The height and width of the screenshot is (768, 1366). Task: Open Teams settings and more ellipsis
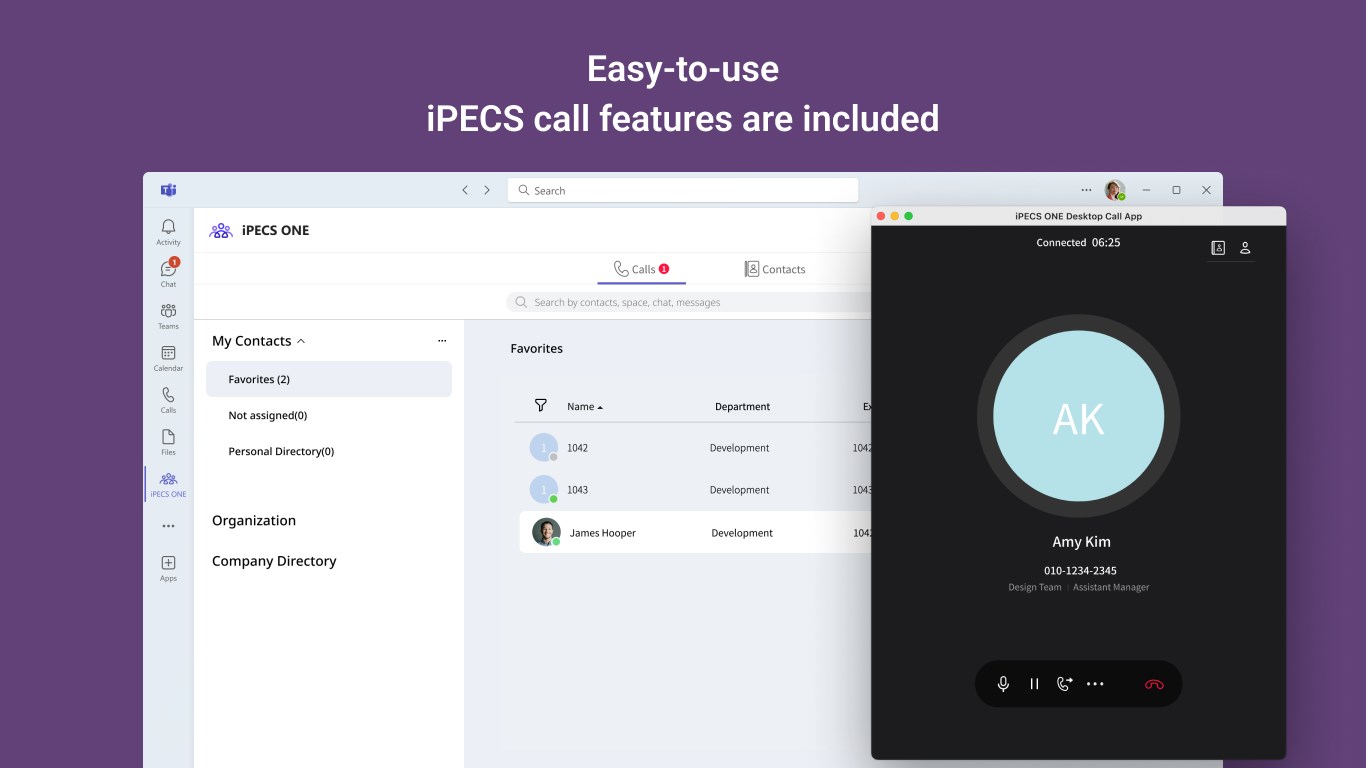(x=1086, y=190)
